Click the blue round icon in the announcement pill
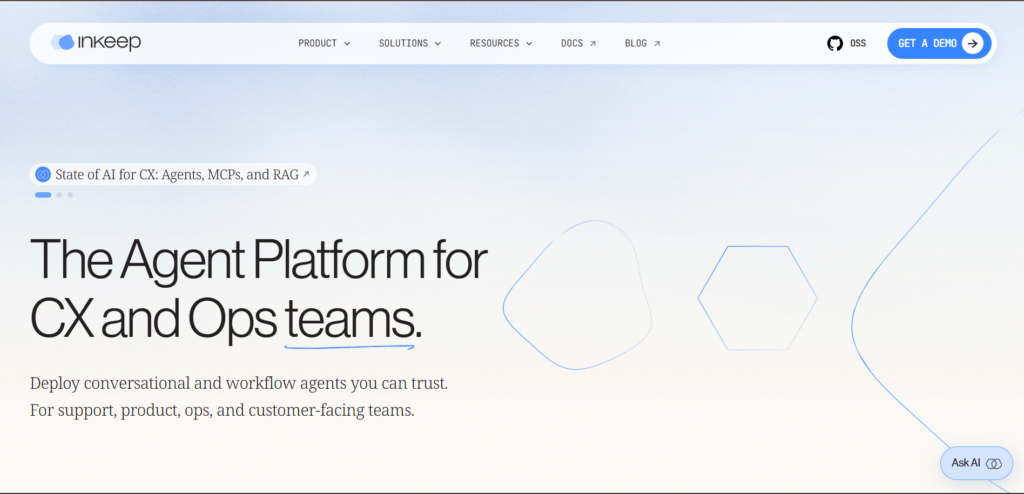1024x494 pixels. tap(43, 175)
